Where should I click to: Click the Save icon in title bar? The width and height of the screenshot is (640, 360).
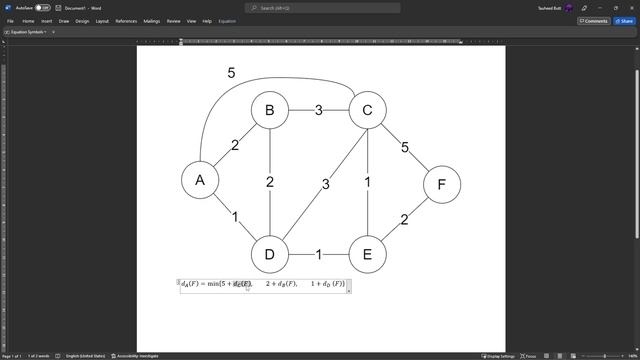(x=58, y=8)
